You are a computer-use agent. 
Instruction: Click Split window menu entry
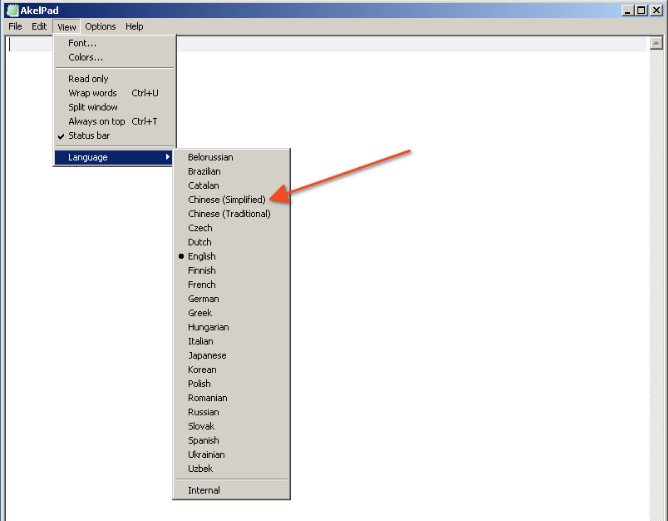(x=93, y=107)
